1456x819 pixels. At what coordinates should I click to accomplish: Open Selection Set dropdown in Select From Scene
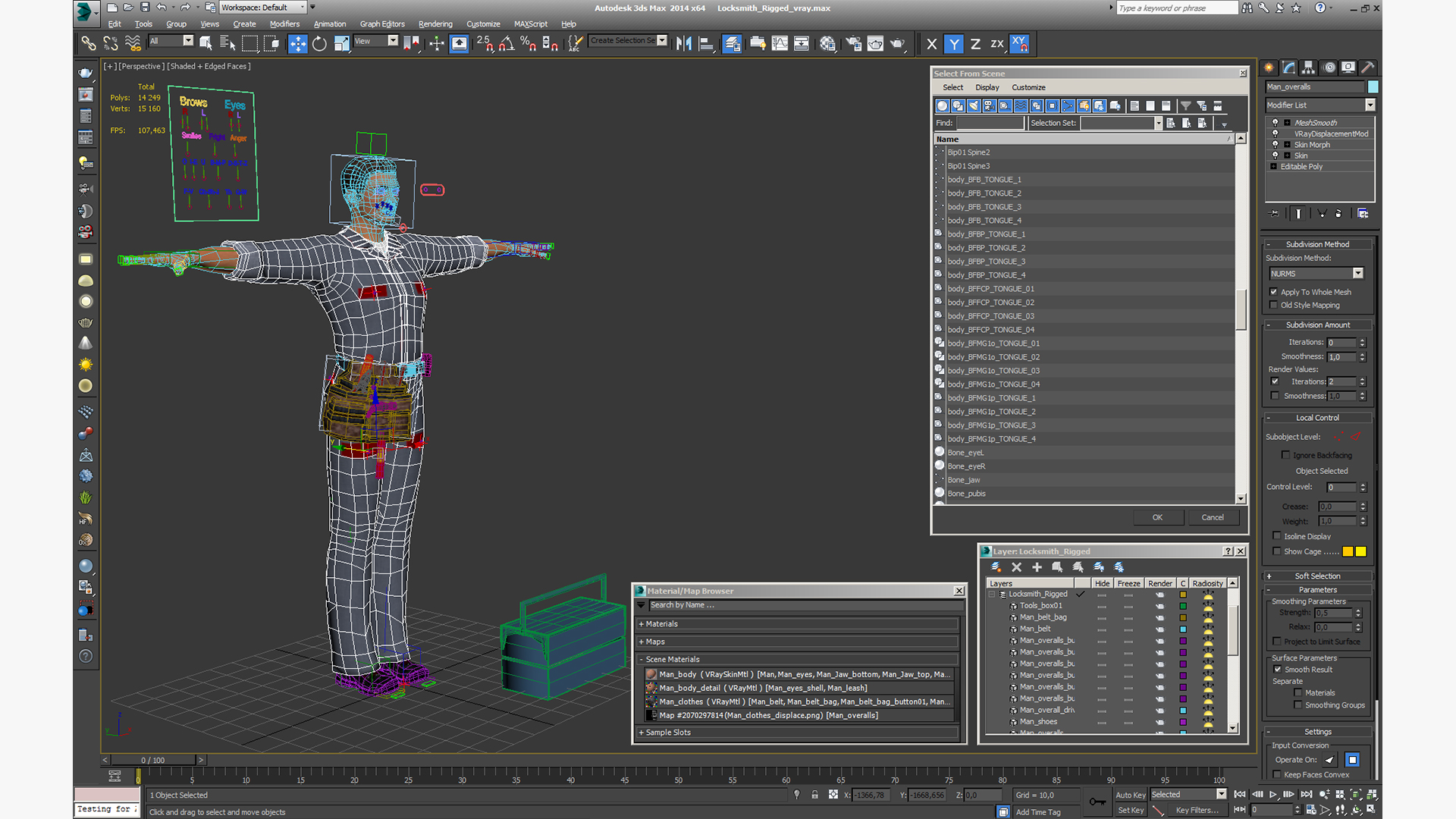coord(1158,123)
